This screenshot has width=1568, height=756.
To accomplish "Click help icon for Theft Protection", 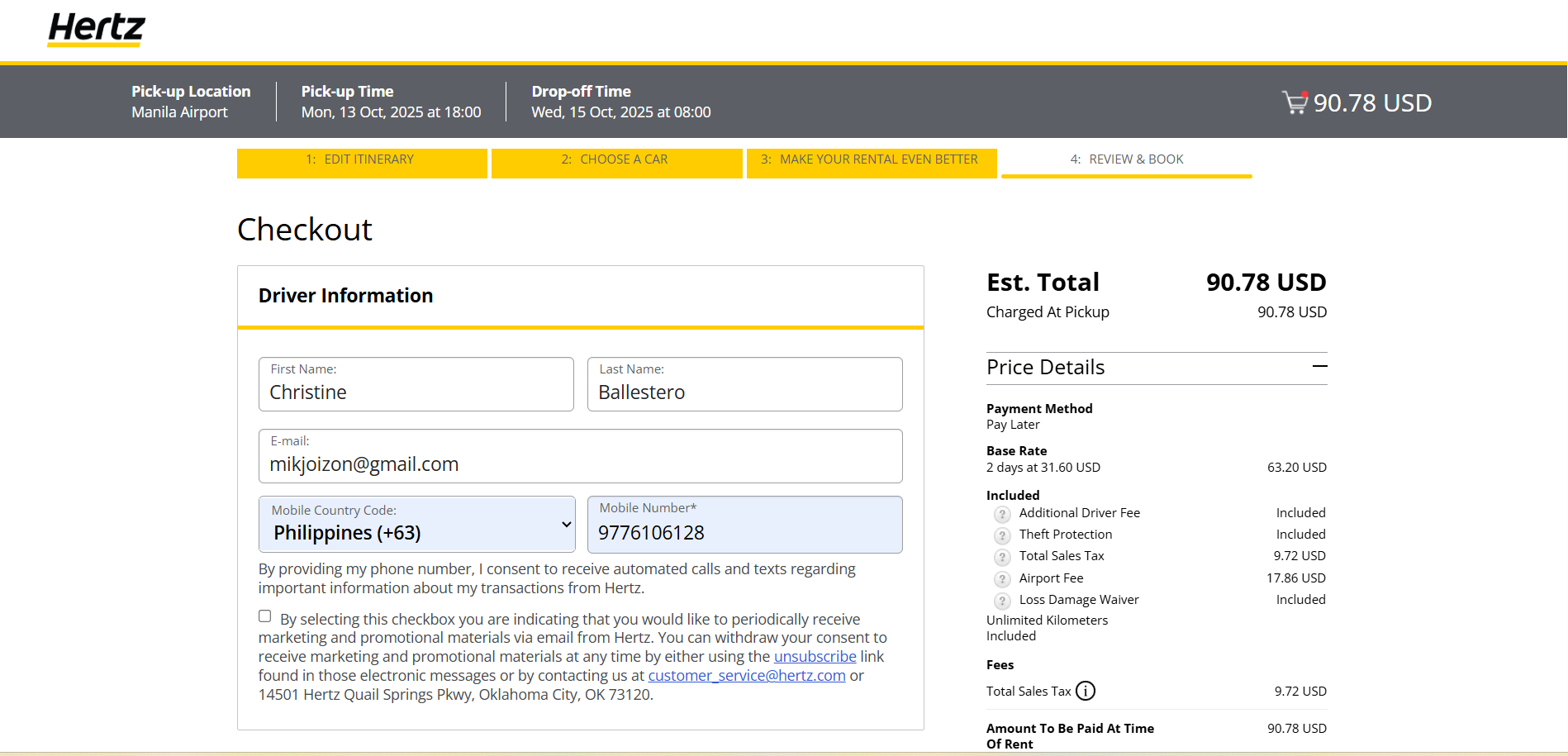I will 1002,535.
